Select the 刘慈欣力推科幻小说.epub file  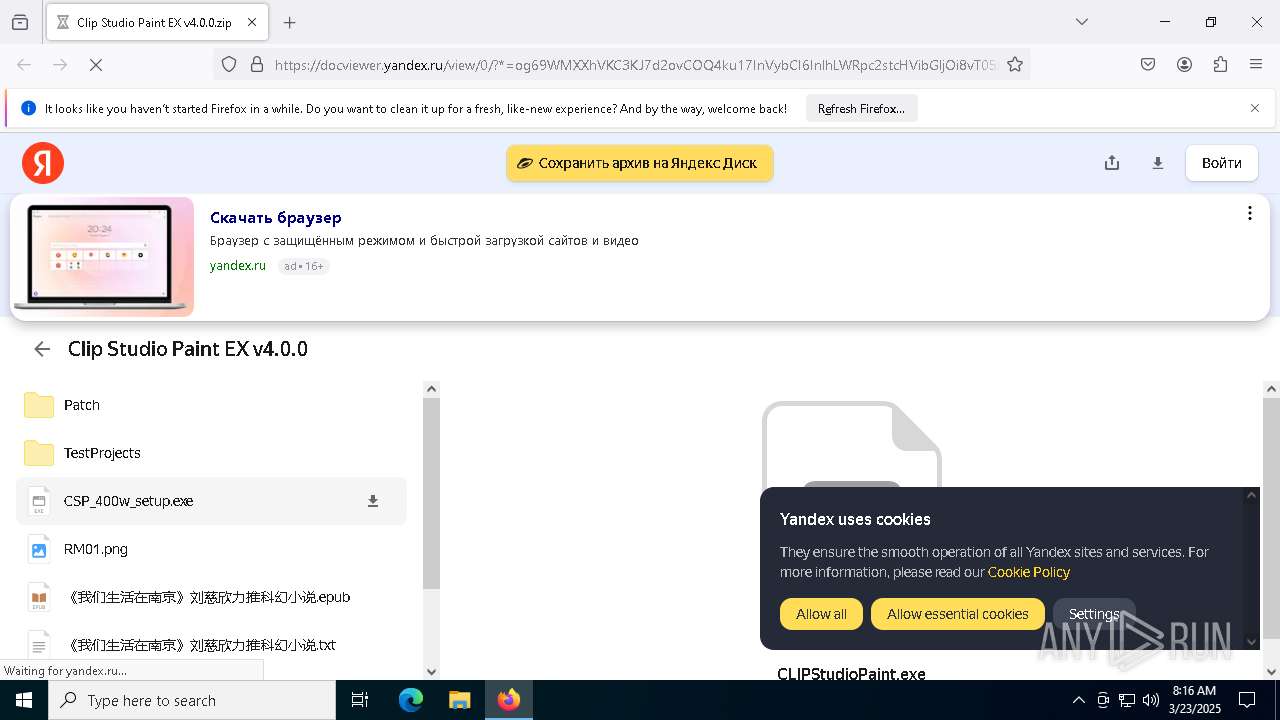[211, 597]
